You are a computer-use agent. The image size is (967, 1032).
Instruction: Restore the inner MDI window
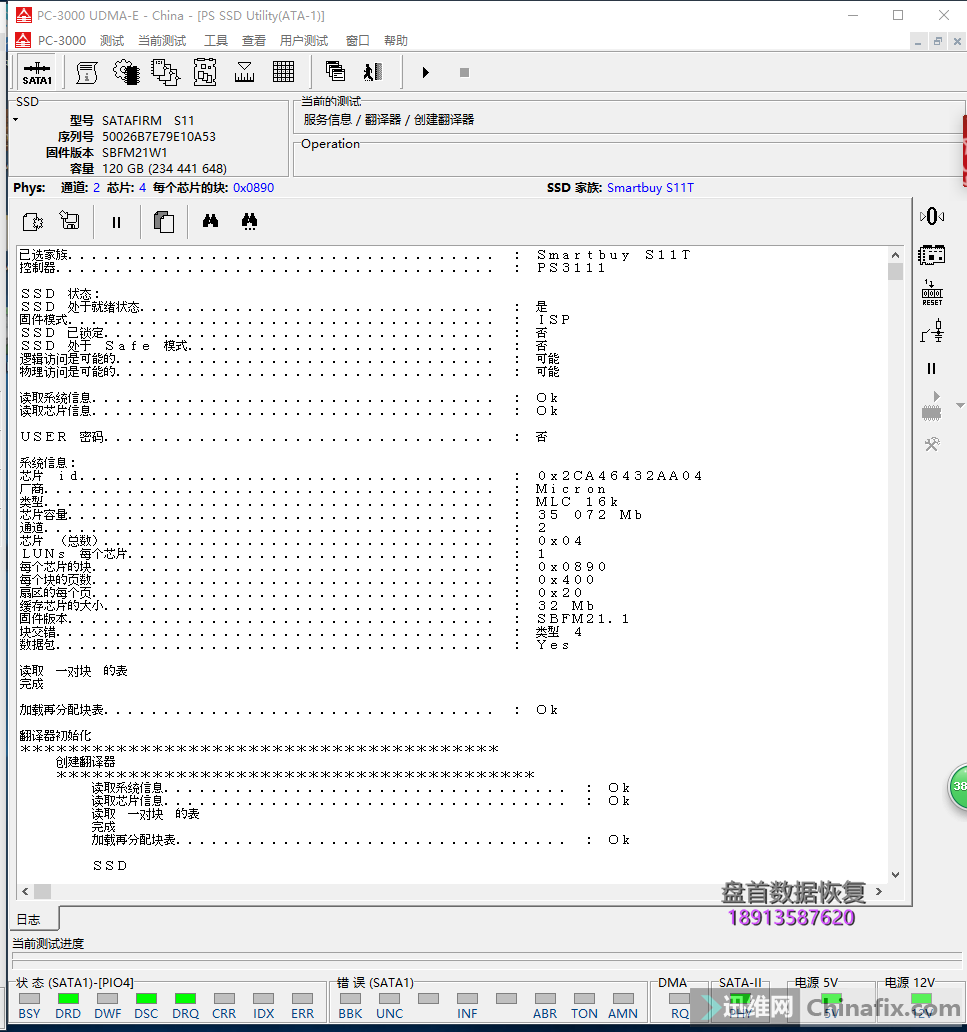pyautogui.click(x=937, y=41)
